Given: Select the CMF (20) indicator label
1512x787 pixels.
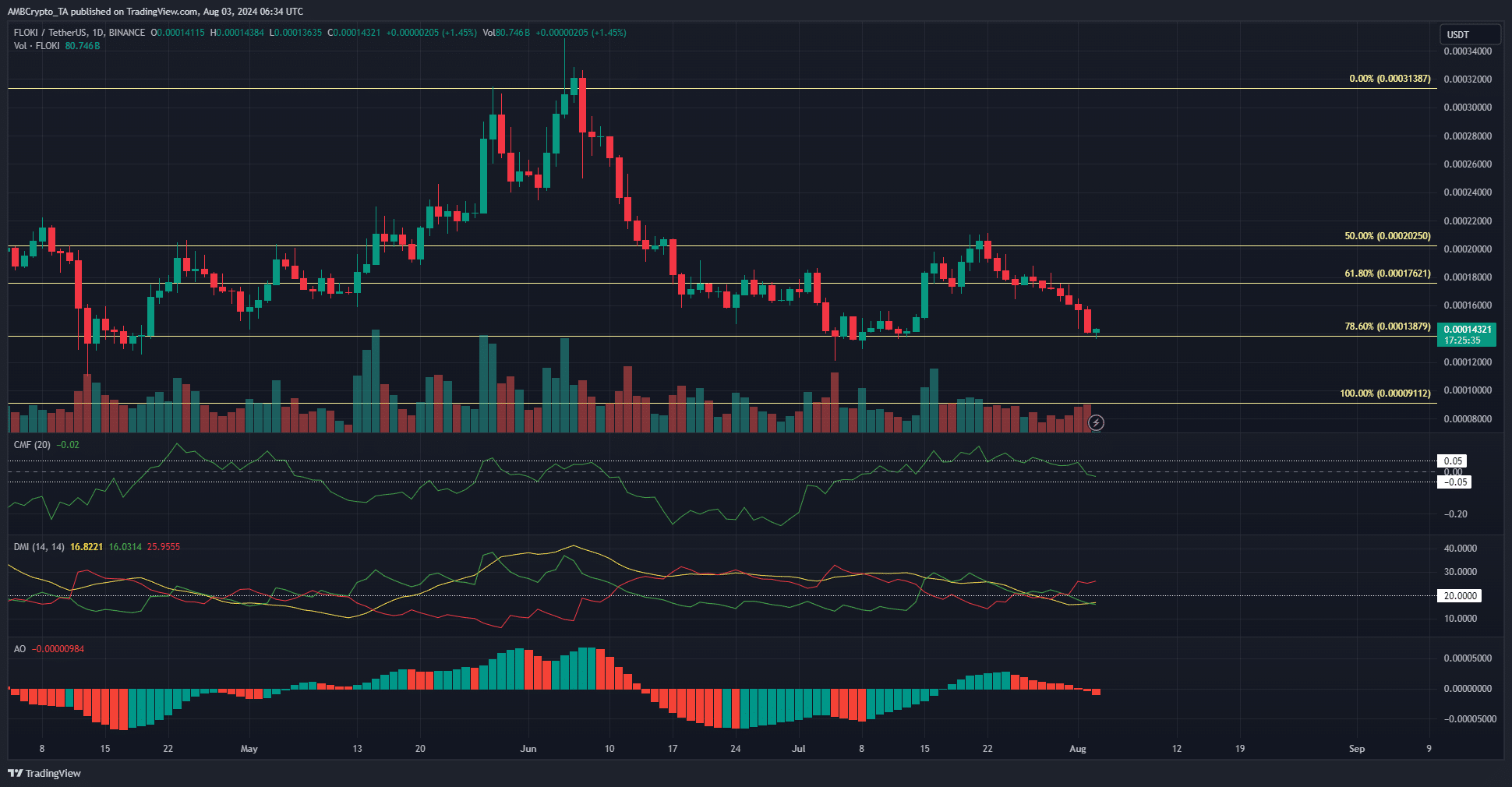Looking at the screenshot, I should 32,445.
